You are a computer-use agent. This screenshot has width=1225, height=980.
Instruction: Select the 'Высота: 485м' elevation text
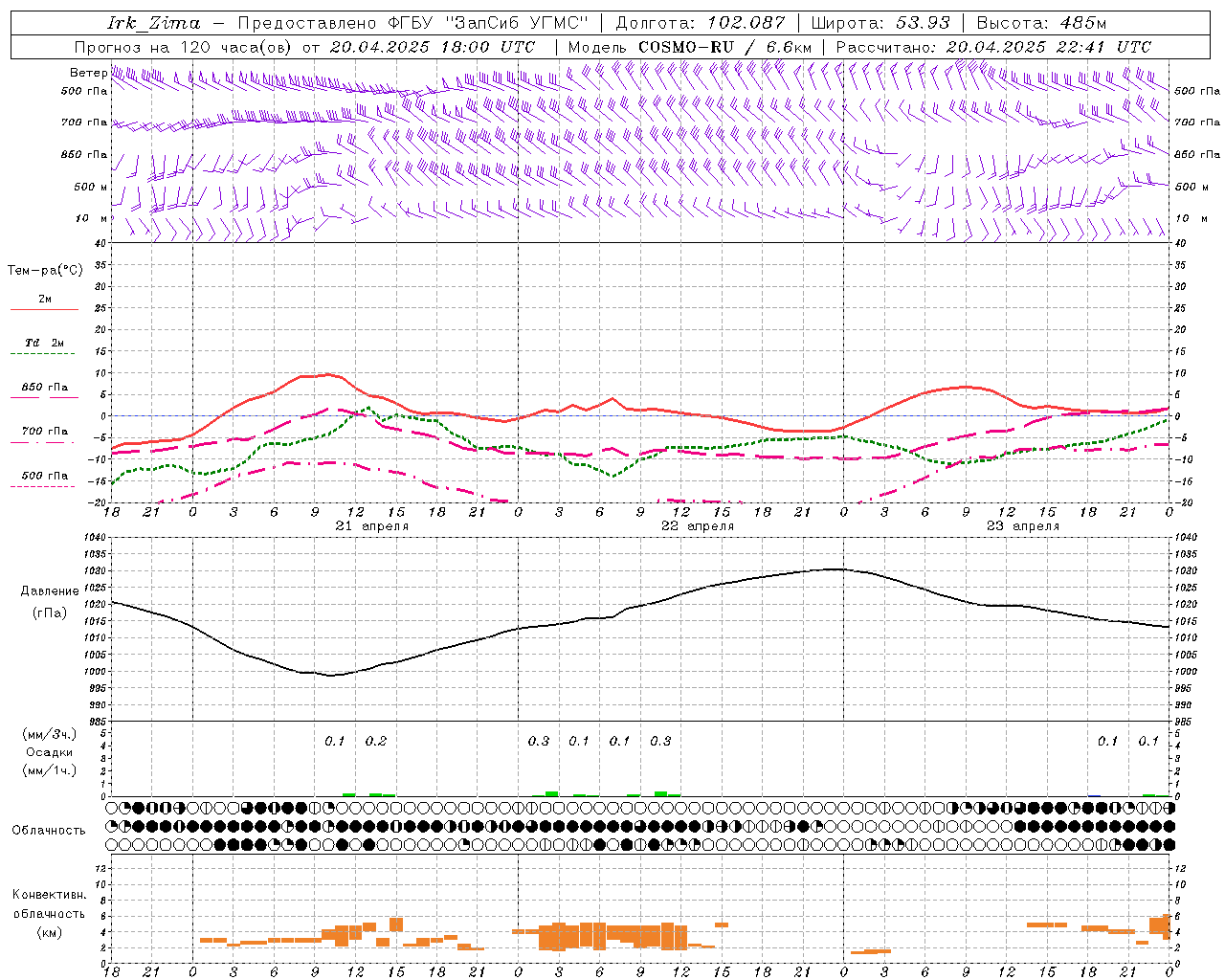(x=1041, y=23)
